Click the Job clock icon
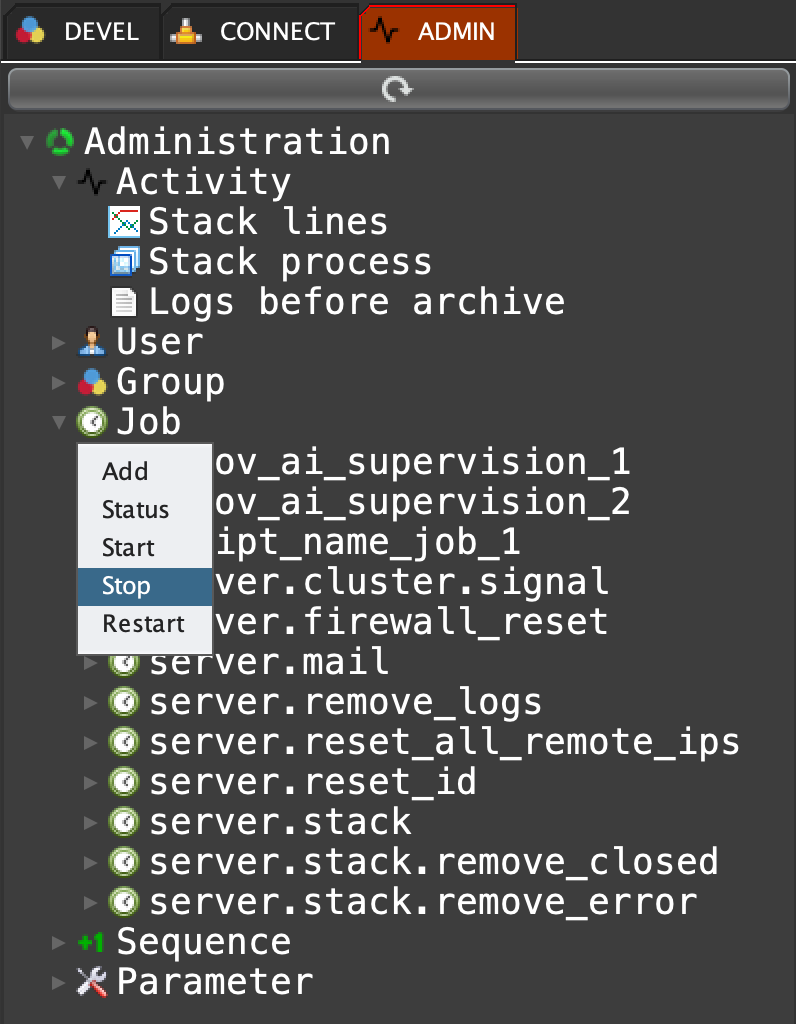This screenshot has height=1024, width=796. click(92, 422)
